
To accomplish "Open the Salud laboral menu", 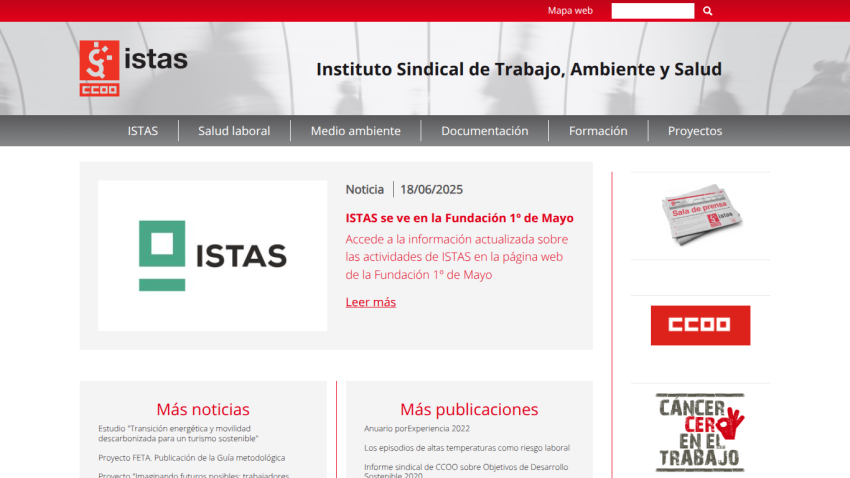I will tap(234, 131).
